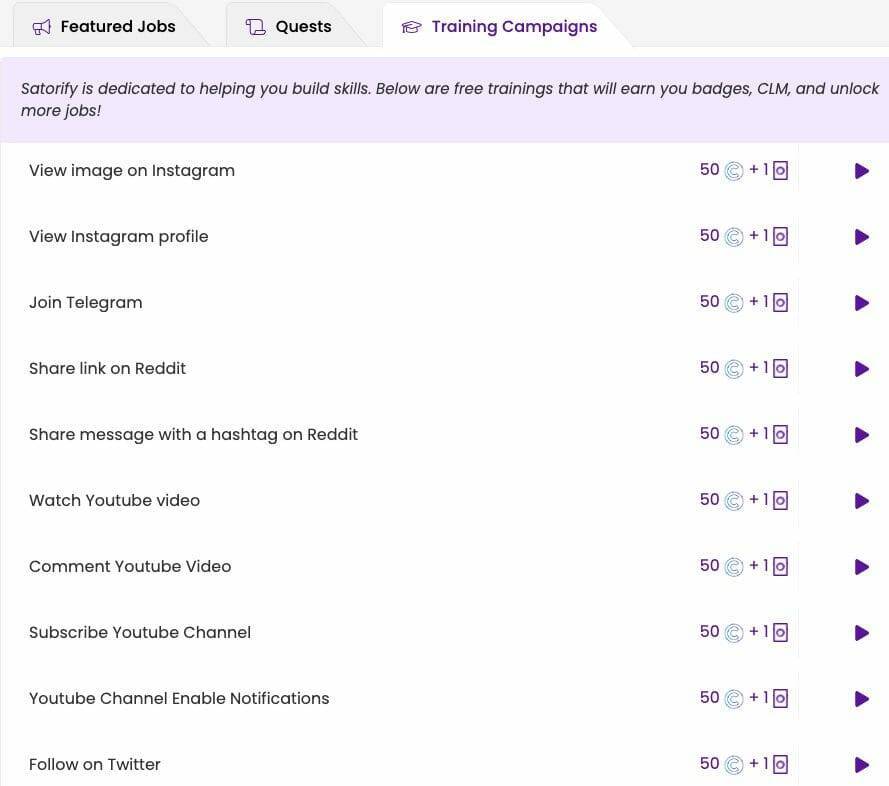The image size is (889, 786).
Task: Click the 'Follow on Twitter' title
Action: click(x=95, y=765)
